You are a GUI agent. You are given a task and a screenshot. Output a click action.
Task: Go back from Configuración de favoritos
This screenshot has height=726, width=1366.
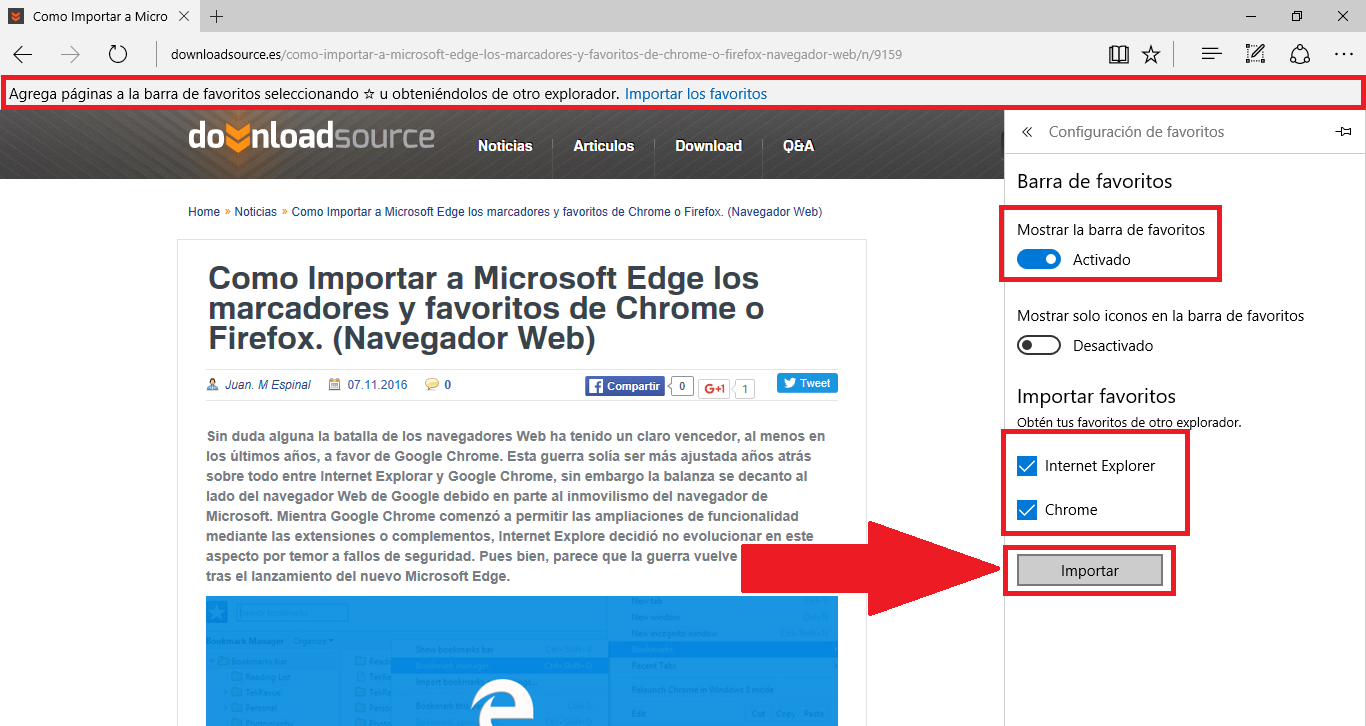[1027, 132]
